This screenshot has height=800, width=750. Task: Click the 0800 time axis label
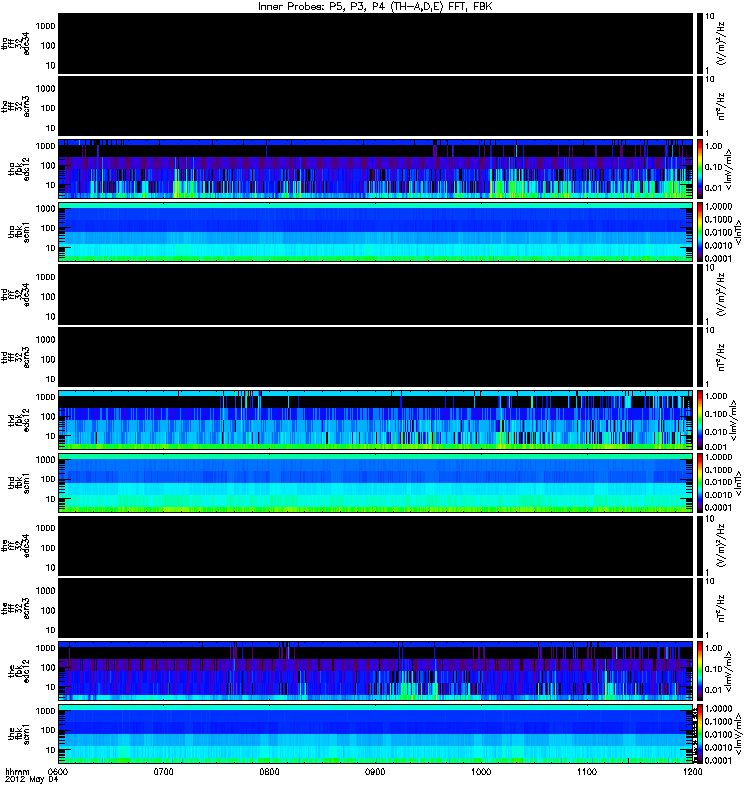(x=269, y=771)
